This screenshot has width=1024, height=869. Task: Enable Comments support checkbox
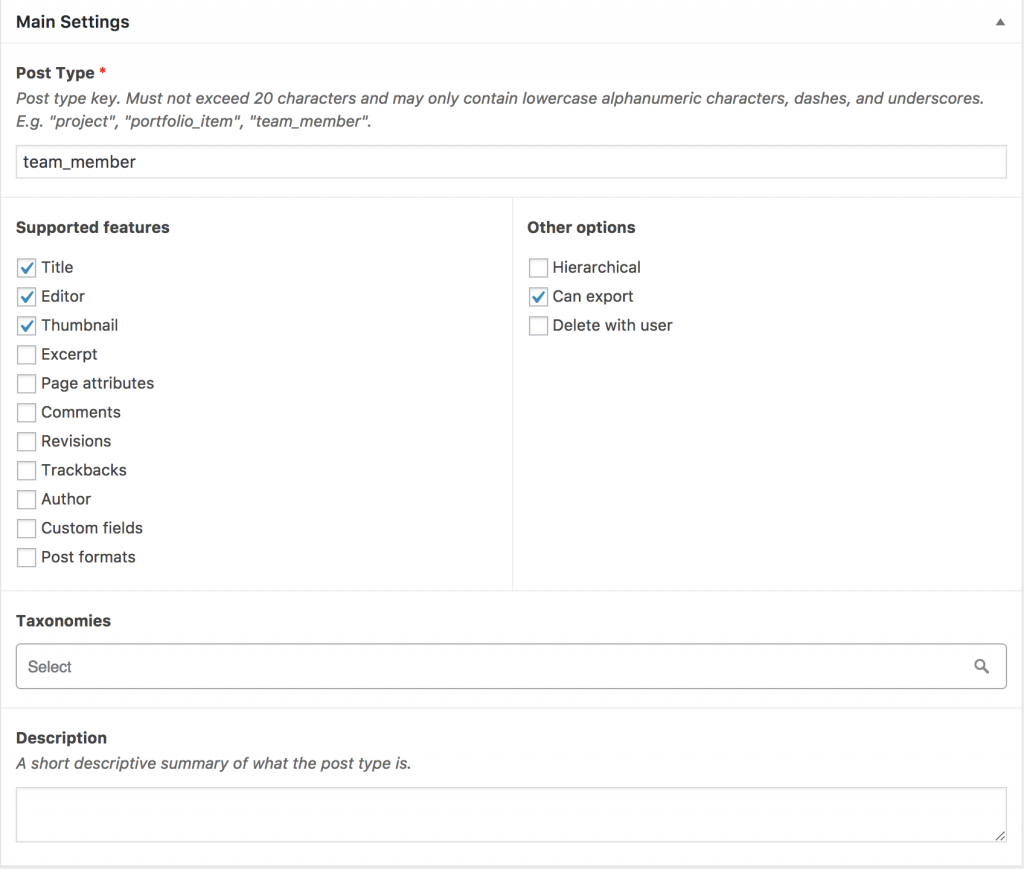26,412
